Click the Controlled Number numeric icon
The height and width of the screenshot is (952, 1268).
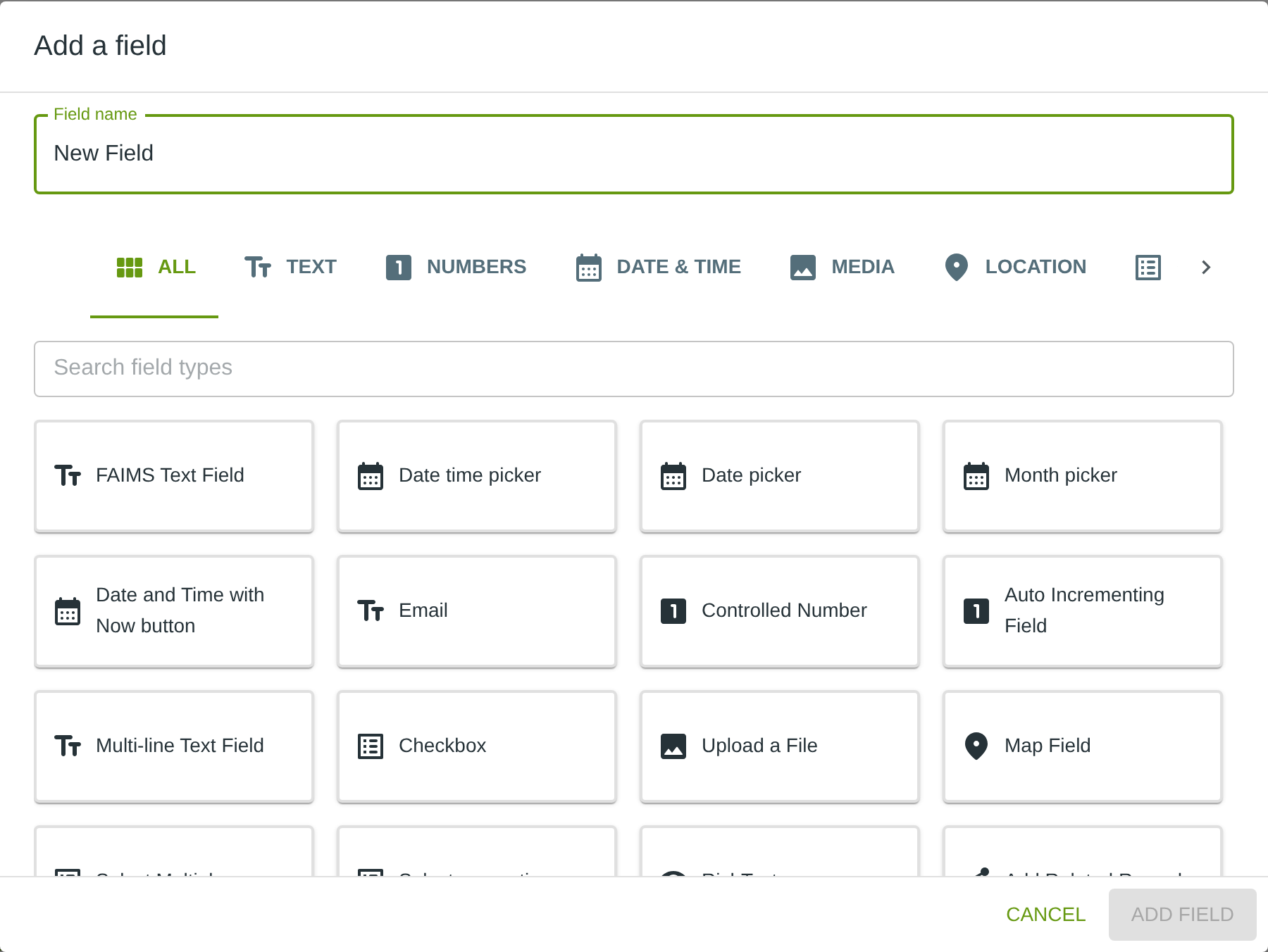point(673,611)
